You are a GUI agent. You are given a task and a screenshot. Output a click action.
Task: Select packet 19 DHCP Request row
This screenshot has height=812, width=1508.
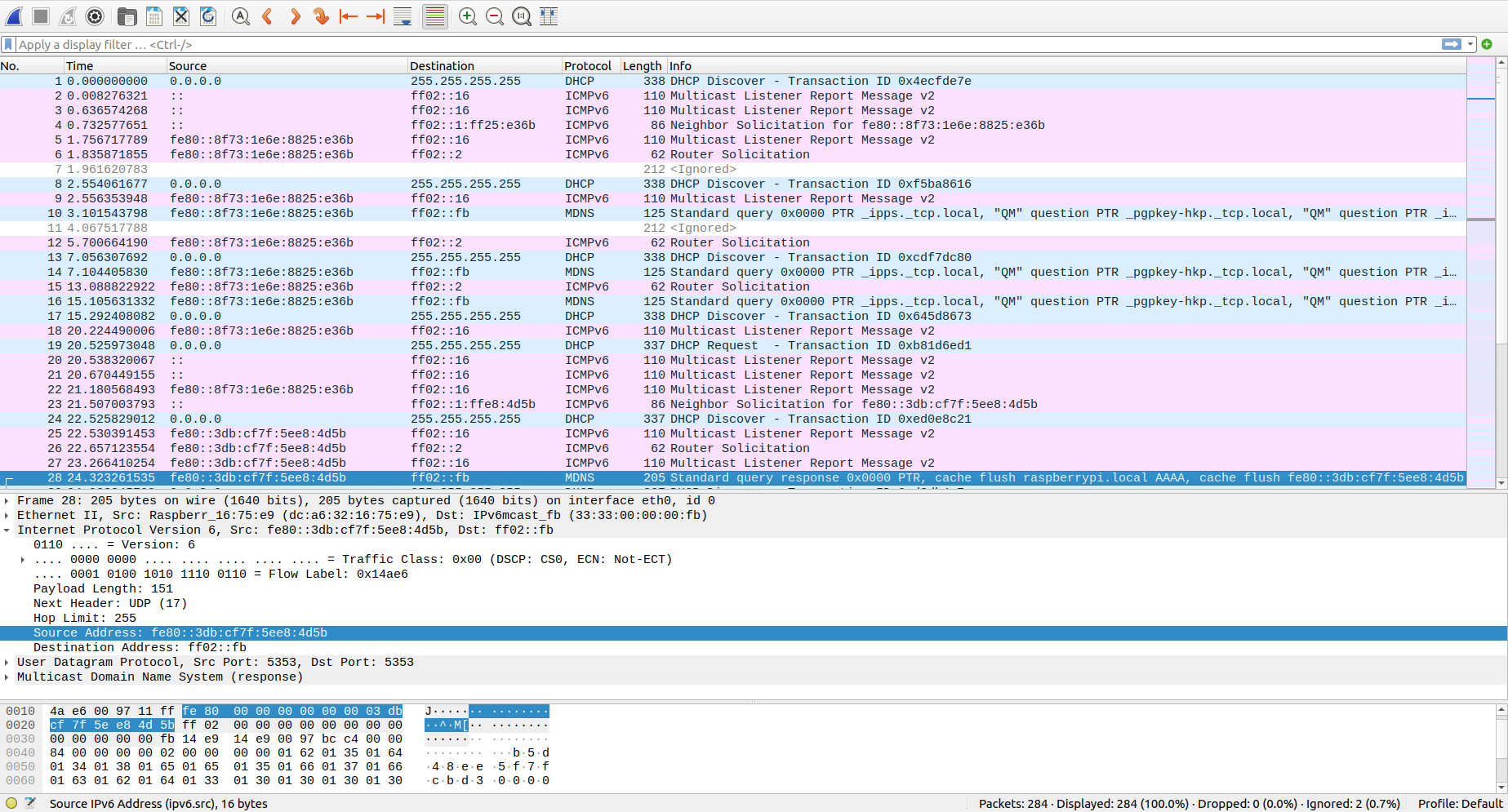click(733, 345)
